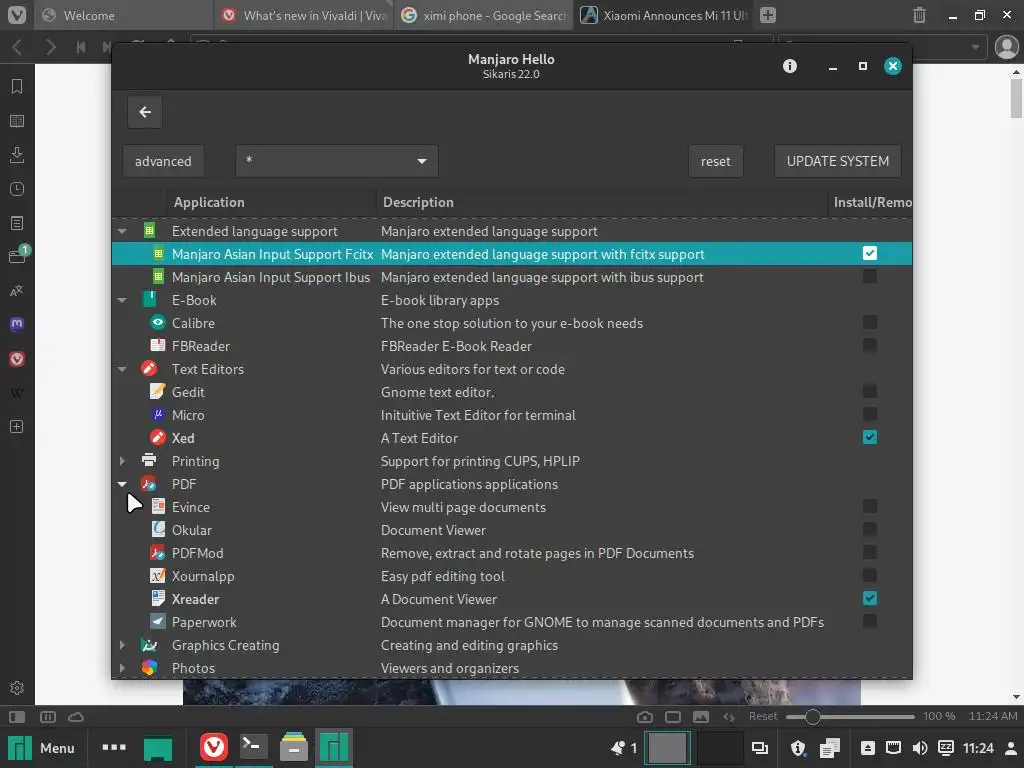Uncheck the Xed install checkbox
Image resolution: width=1024 pixels, height=768 pixels.
coord(869,437)
